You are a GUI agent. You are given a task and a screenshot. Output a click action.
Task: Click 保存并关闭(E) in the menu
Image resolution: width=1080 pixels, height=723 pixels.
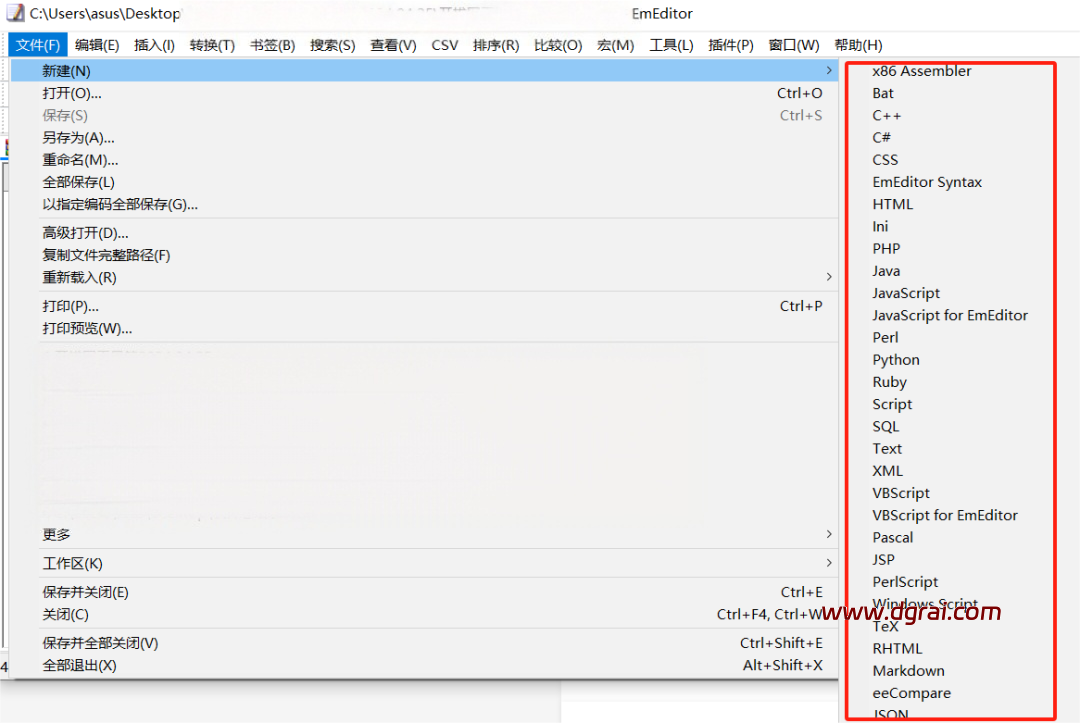(85, 592)
